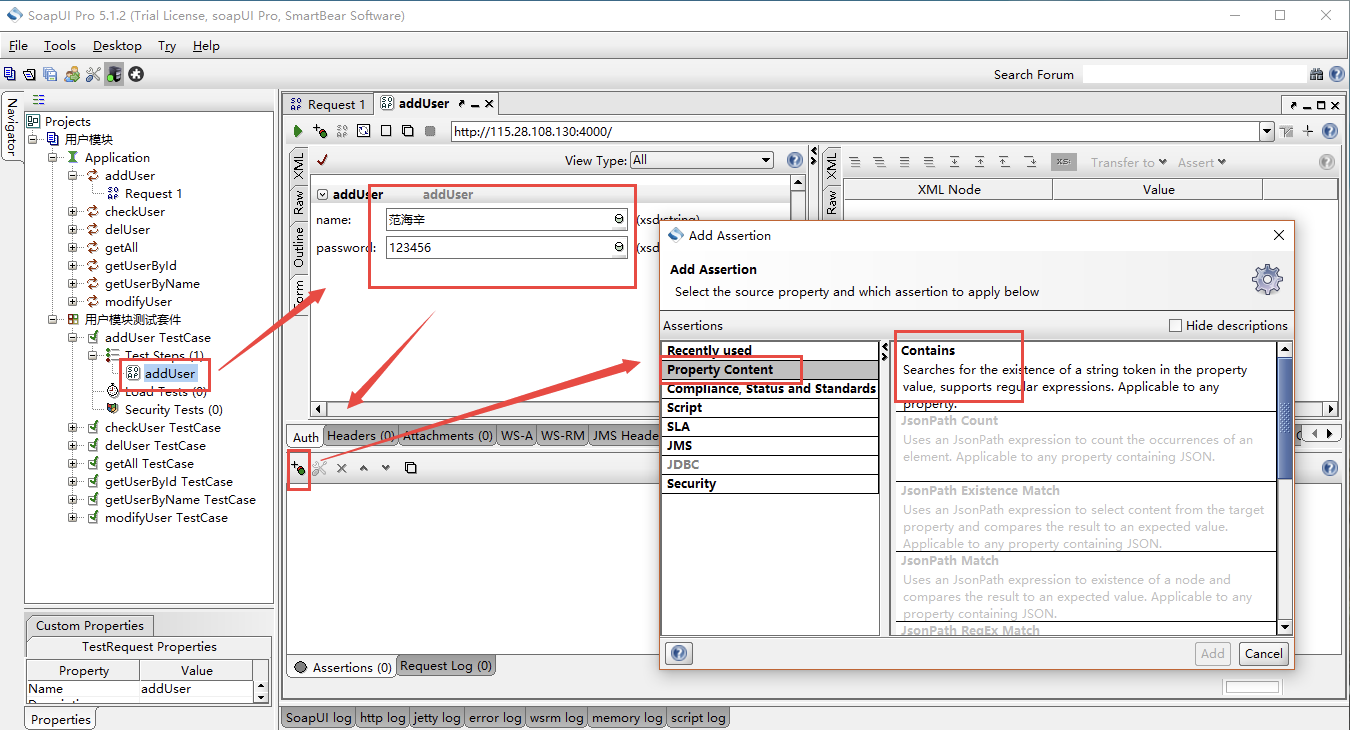Expand the checkUser interface node
The height and width of the screenshot is (730, 1350).
point(72,212)
